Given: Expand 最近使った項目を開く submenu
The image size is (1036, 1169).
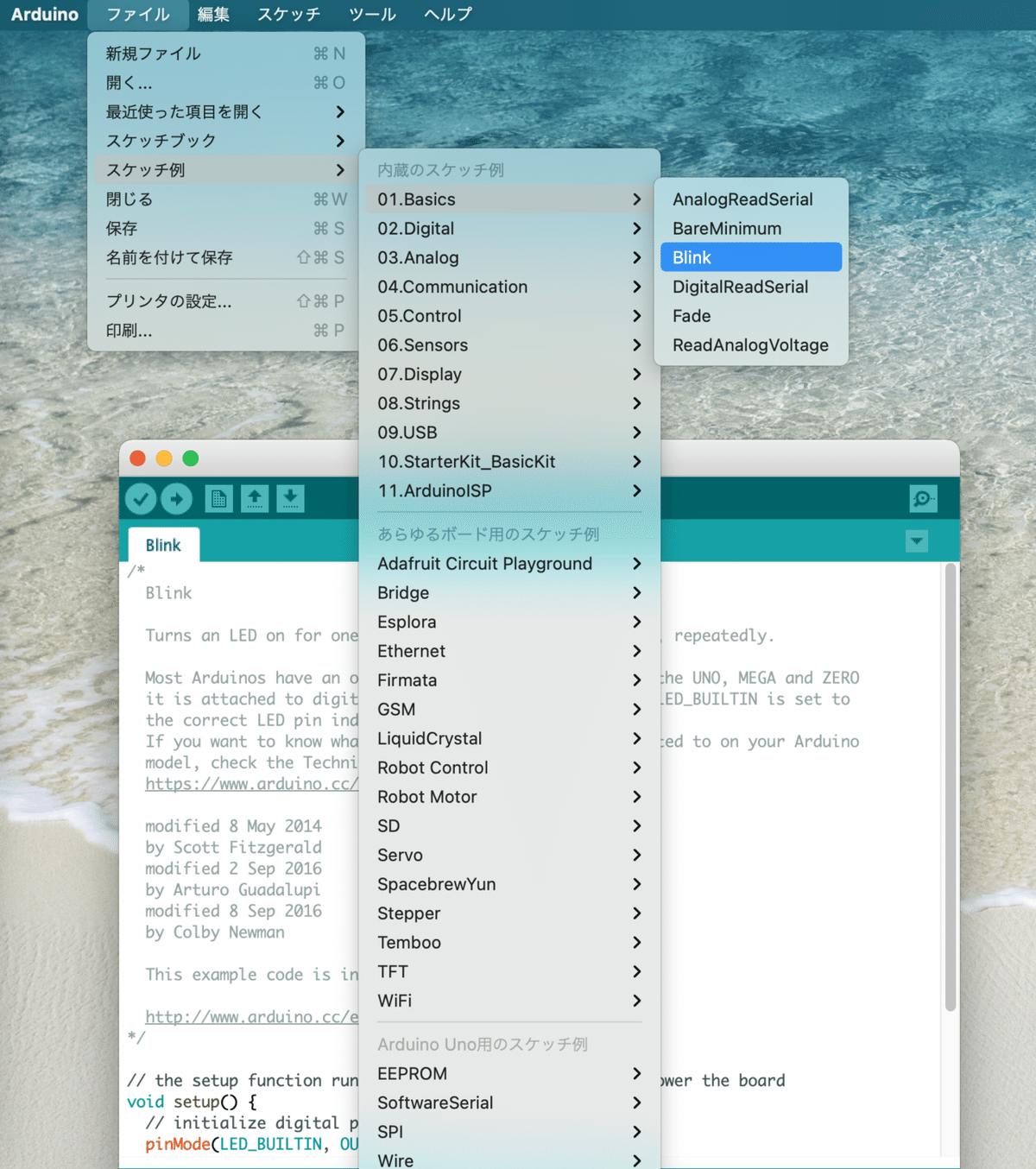Looking at the screenshot, I should [x=226, y=112].
